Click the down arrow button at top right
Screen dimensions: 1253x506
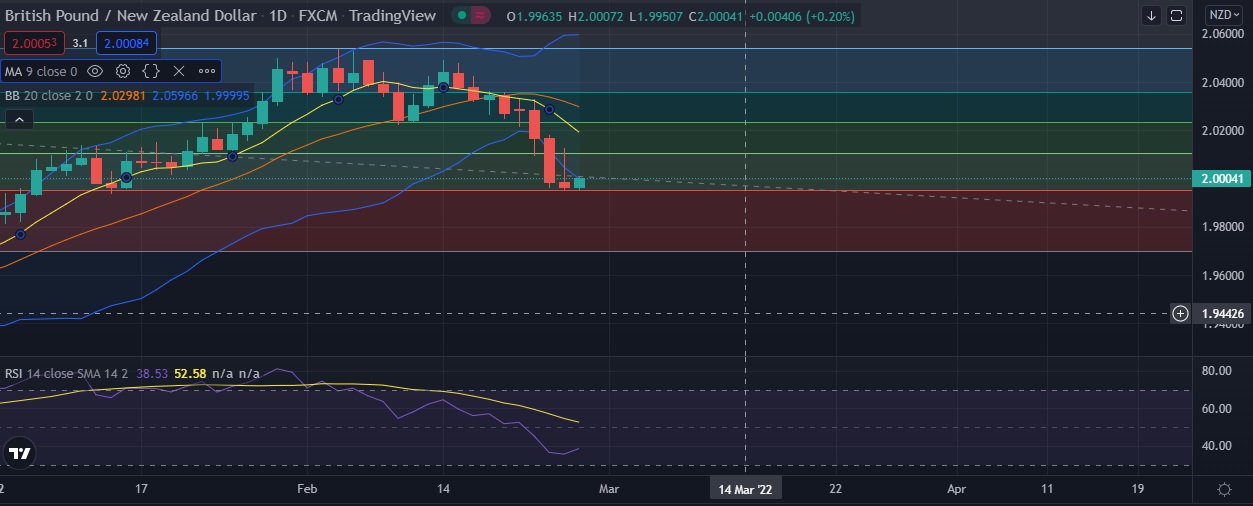(x=1151, y=15)
